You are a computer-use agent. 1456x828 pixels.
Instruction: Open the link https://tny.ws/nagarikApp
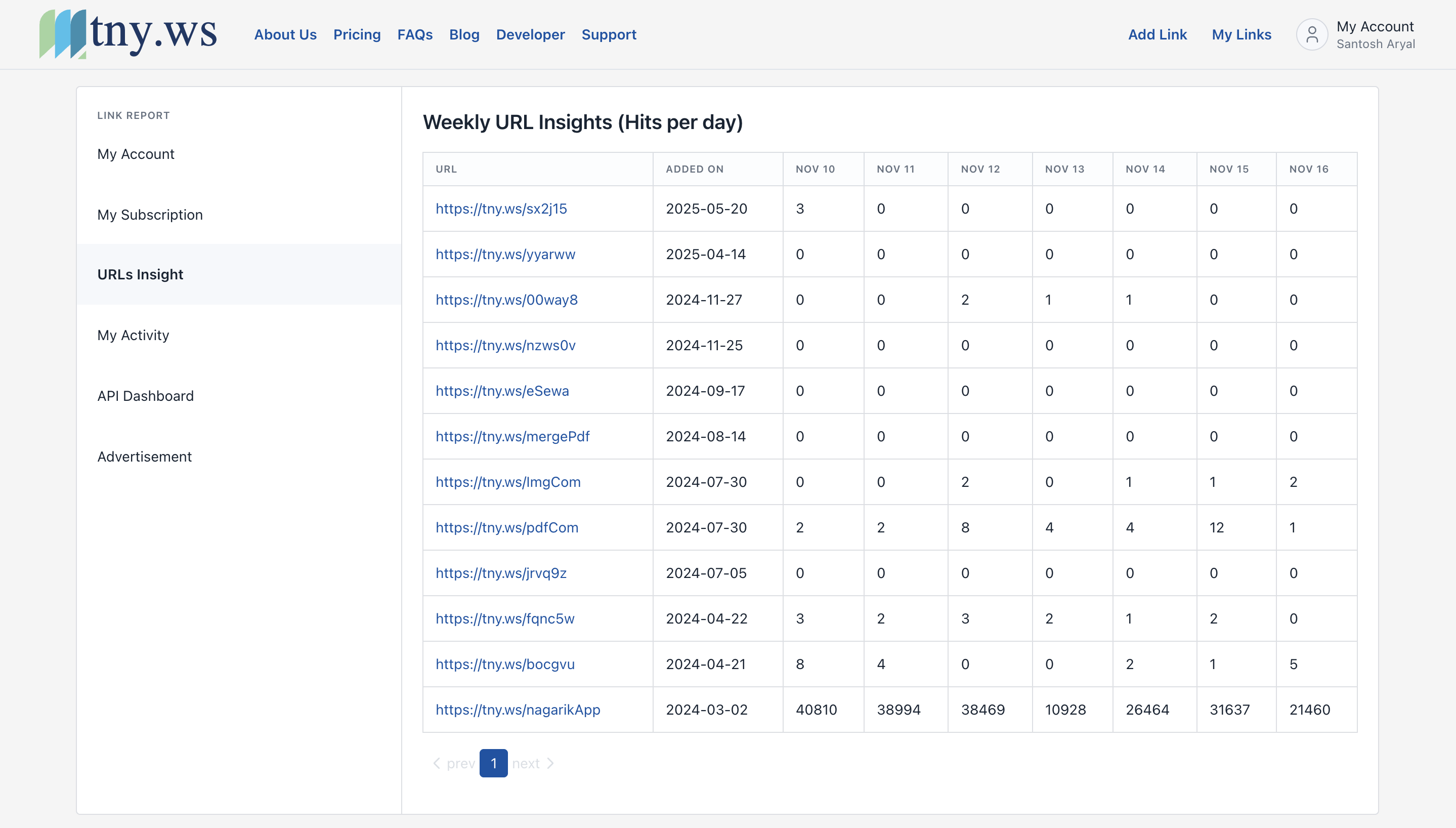[x=518, y=709]
